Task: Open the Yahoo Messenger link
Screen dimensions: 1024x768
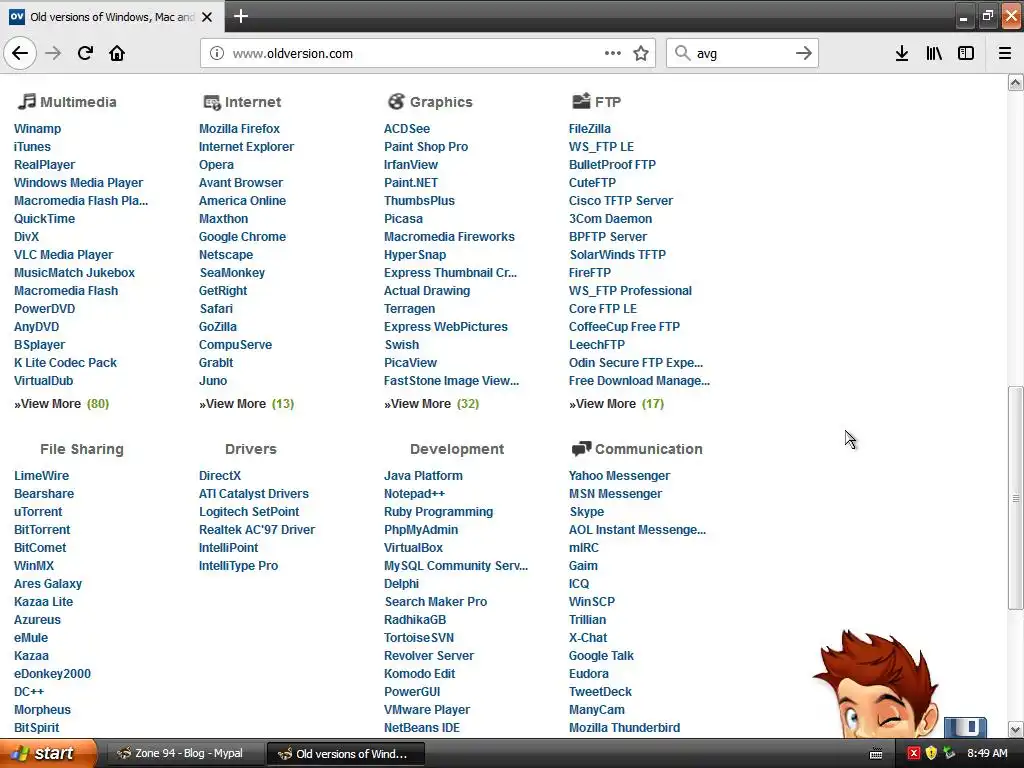Action: (x=619, y=475)
